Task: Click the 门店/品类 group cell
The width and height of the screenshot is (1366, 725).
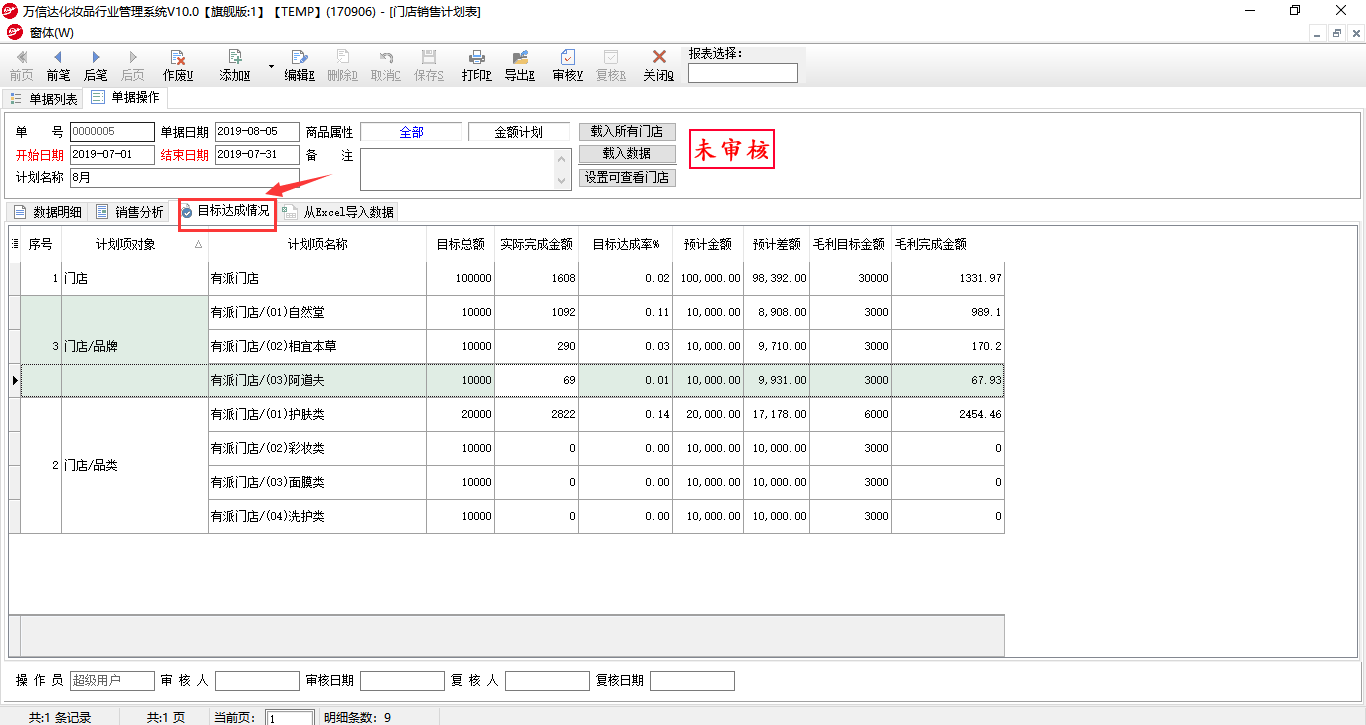Action: coord(135,465)
